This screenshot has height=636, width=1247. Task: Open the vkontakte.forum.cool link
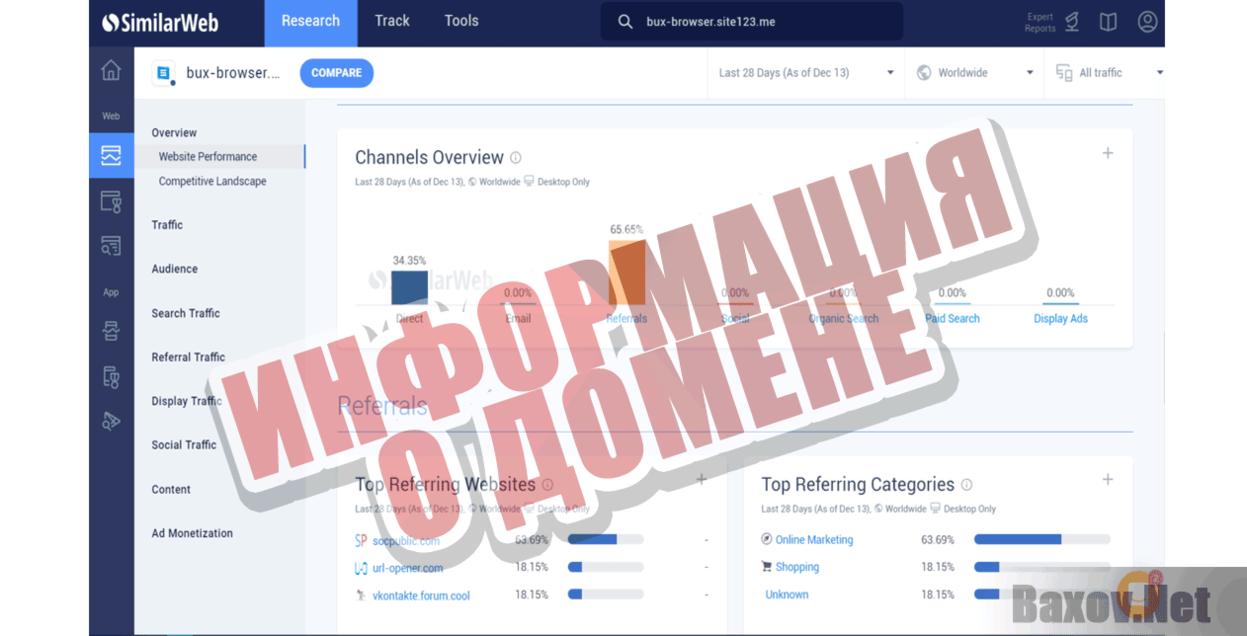[x=421, y=595]
